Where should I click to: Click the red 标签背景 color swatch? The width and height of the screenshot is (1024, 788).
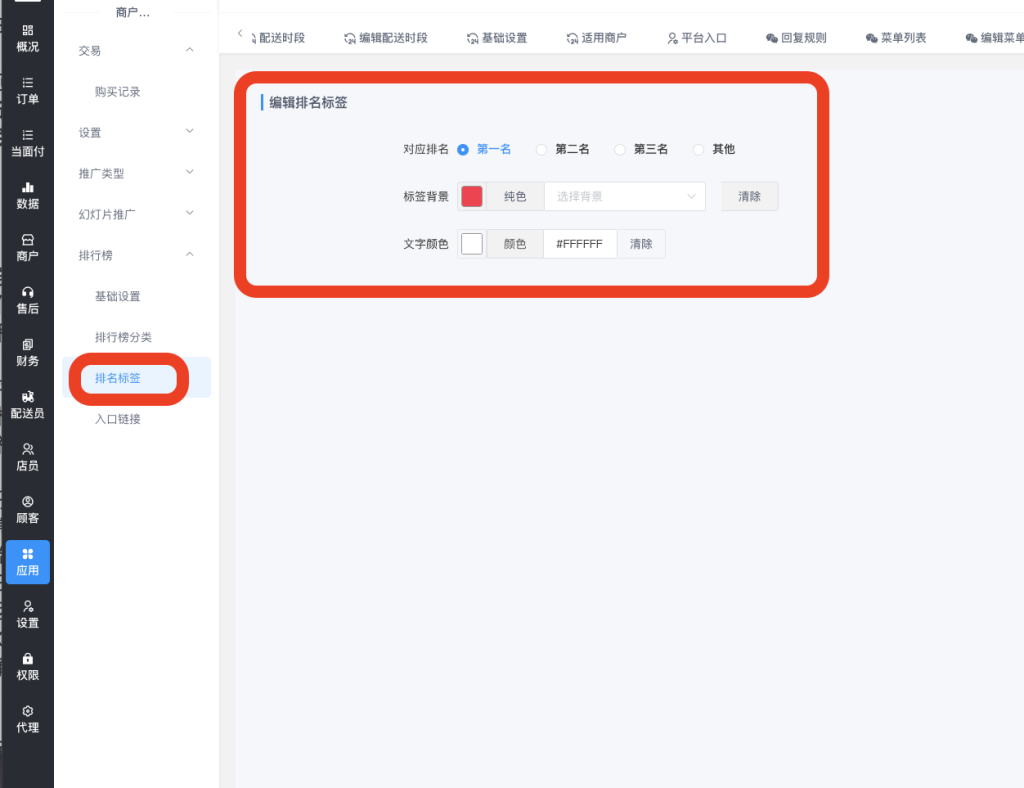(x=472, y=196)
